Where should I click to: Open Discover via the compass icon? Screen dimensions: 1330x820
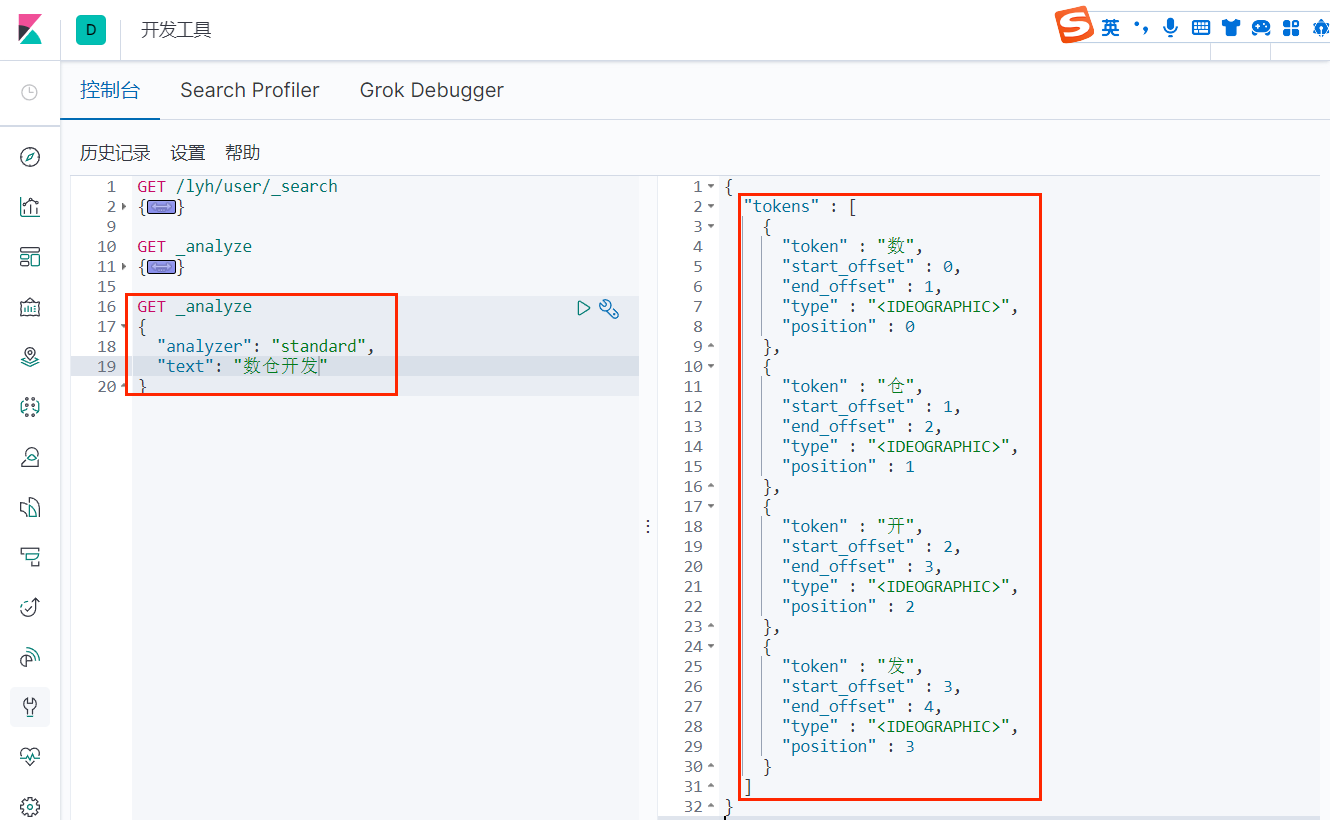pos(30,157)
